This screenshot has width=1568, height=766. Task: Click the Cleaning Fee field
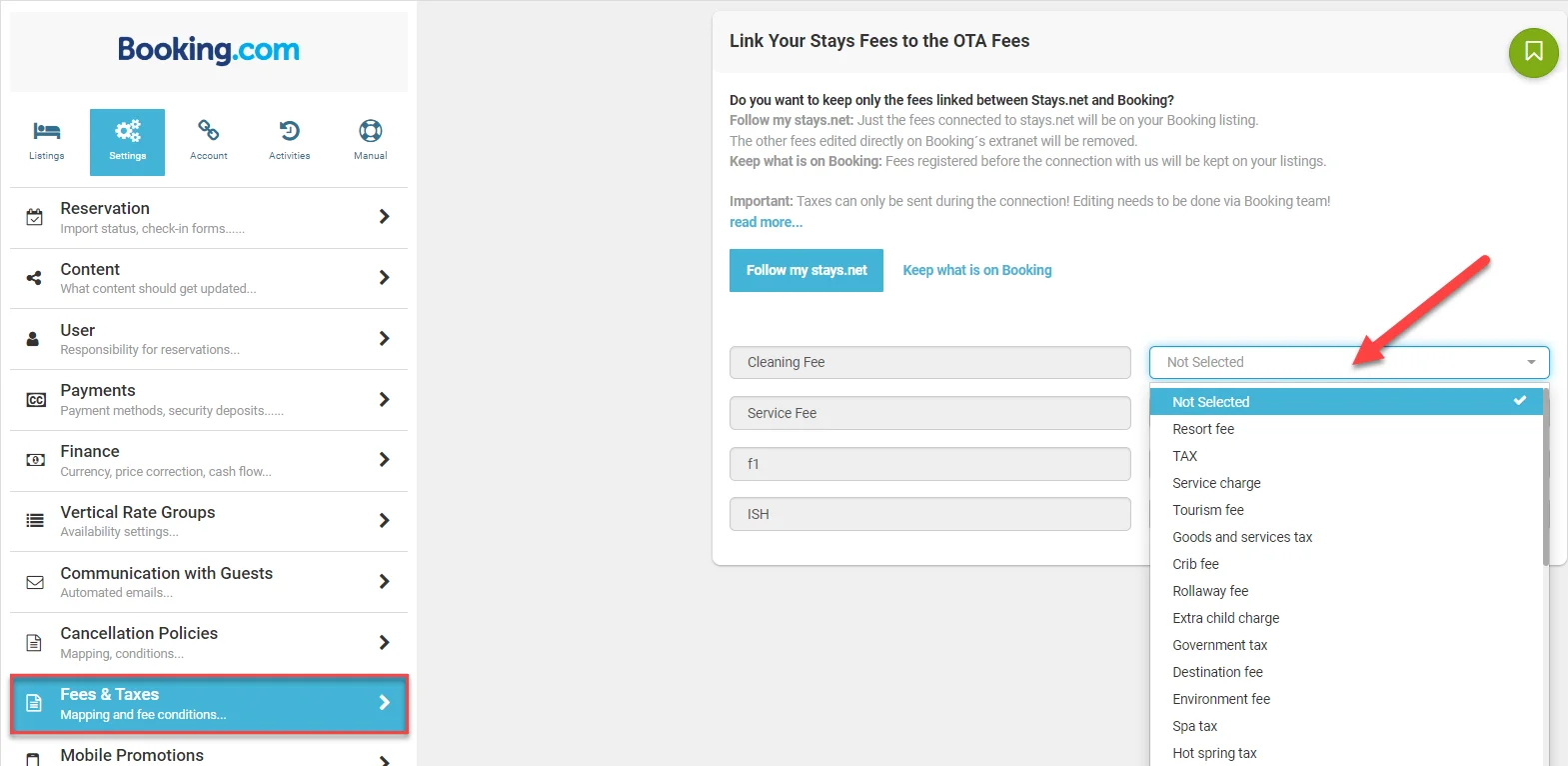click(x=929, y=362)
